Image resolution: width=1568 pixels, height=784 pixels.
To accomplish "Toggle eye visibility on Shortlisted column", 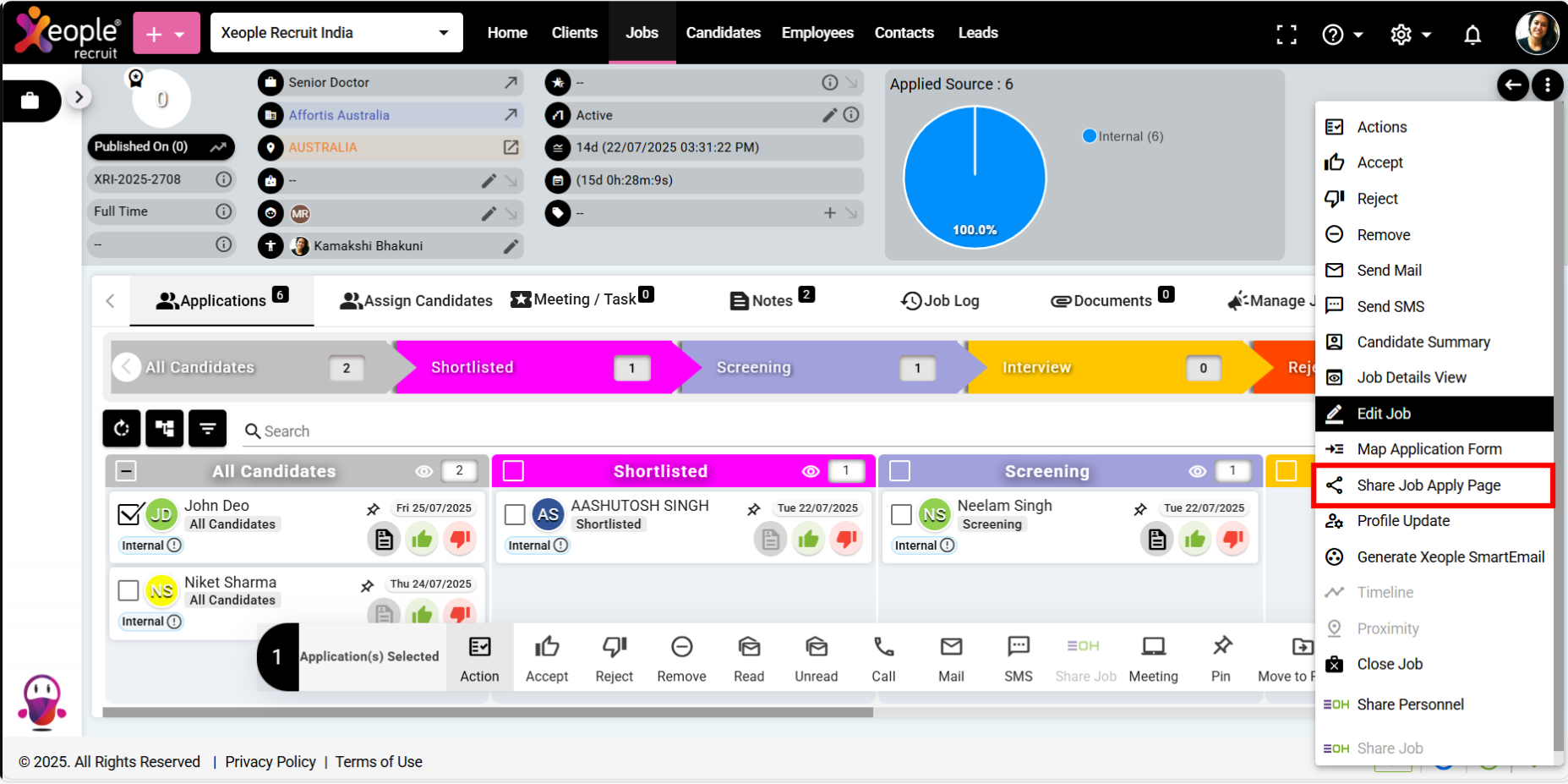I will tap(811, 471).
